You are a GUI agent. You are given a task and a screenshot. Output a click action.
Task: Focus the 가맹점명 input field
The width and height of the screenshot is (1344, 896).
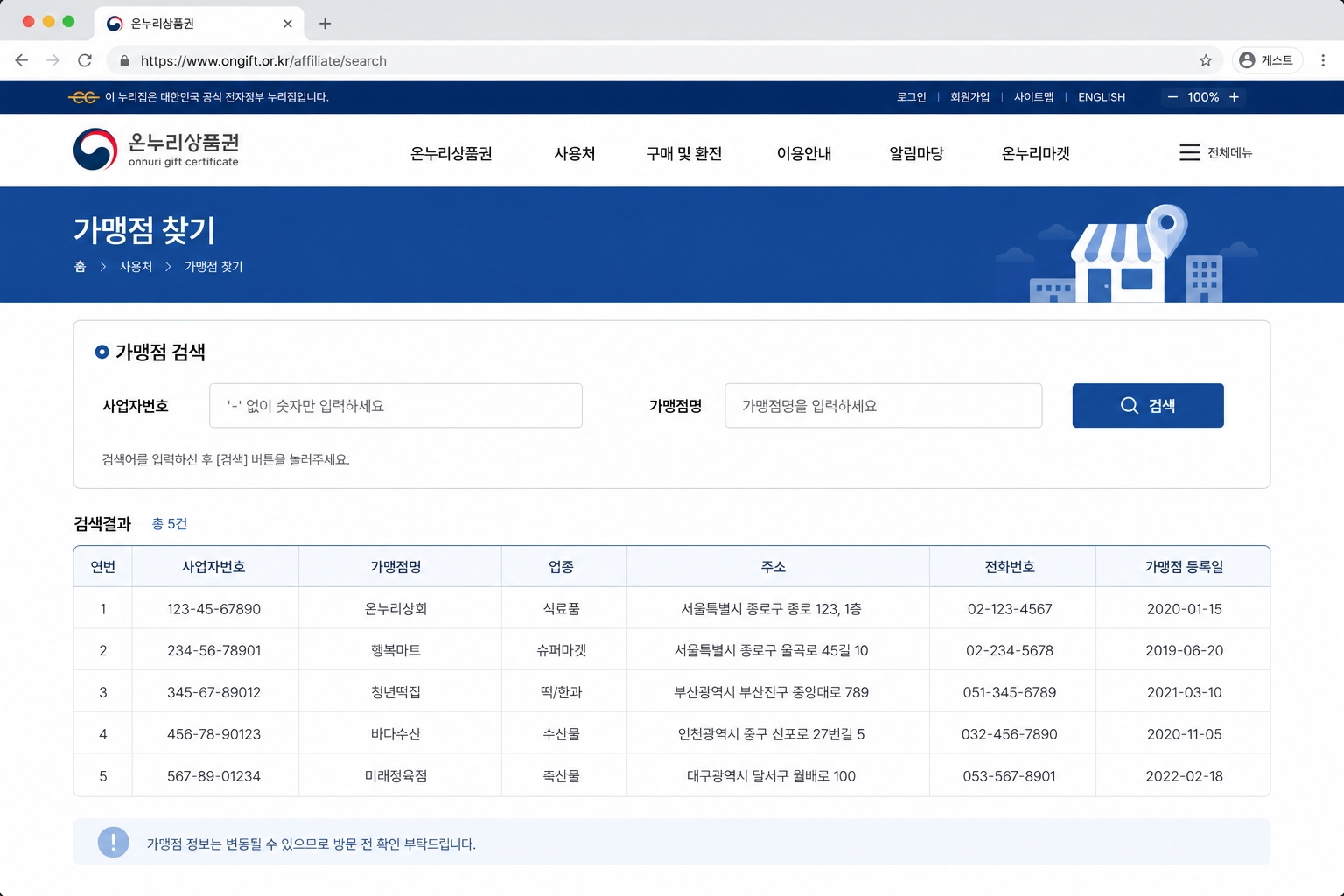point(883,405)
